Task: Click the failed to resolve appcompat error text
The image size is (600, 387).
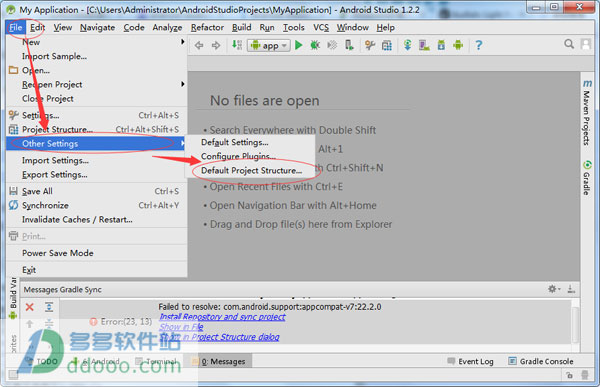Action: point(270,307)
